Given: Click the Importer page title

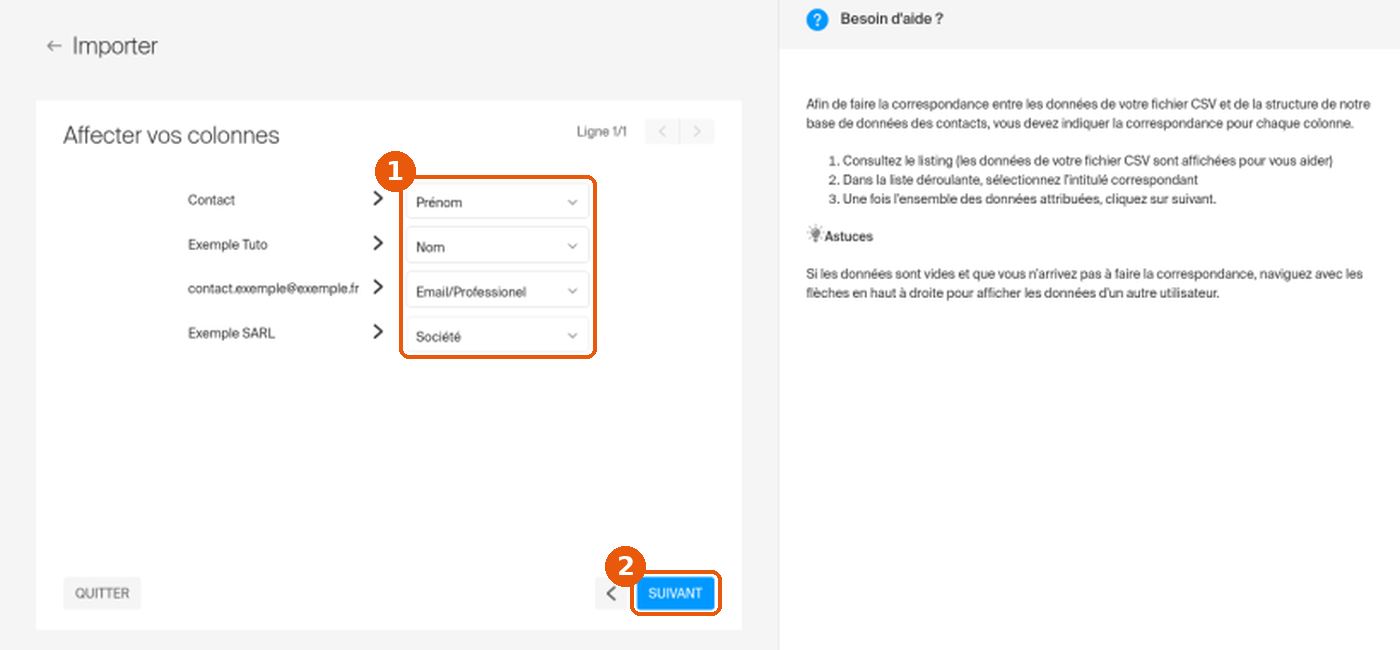Looking at the screenshot, I should (115, 46).
